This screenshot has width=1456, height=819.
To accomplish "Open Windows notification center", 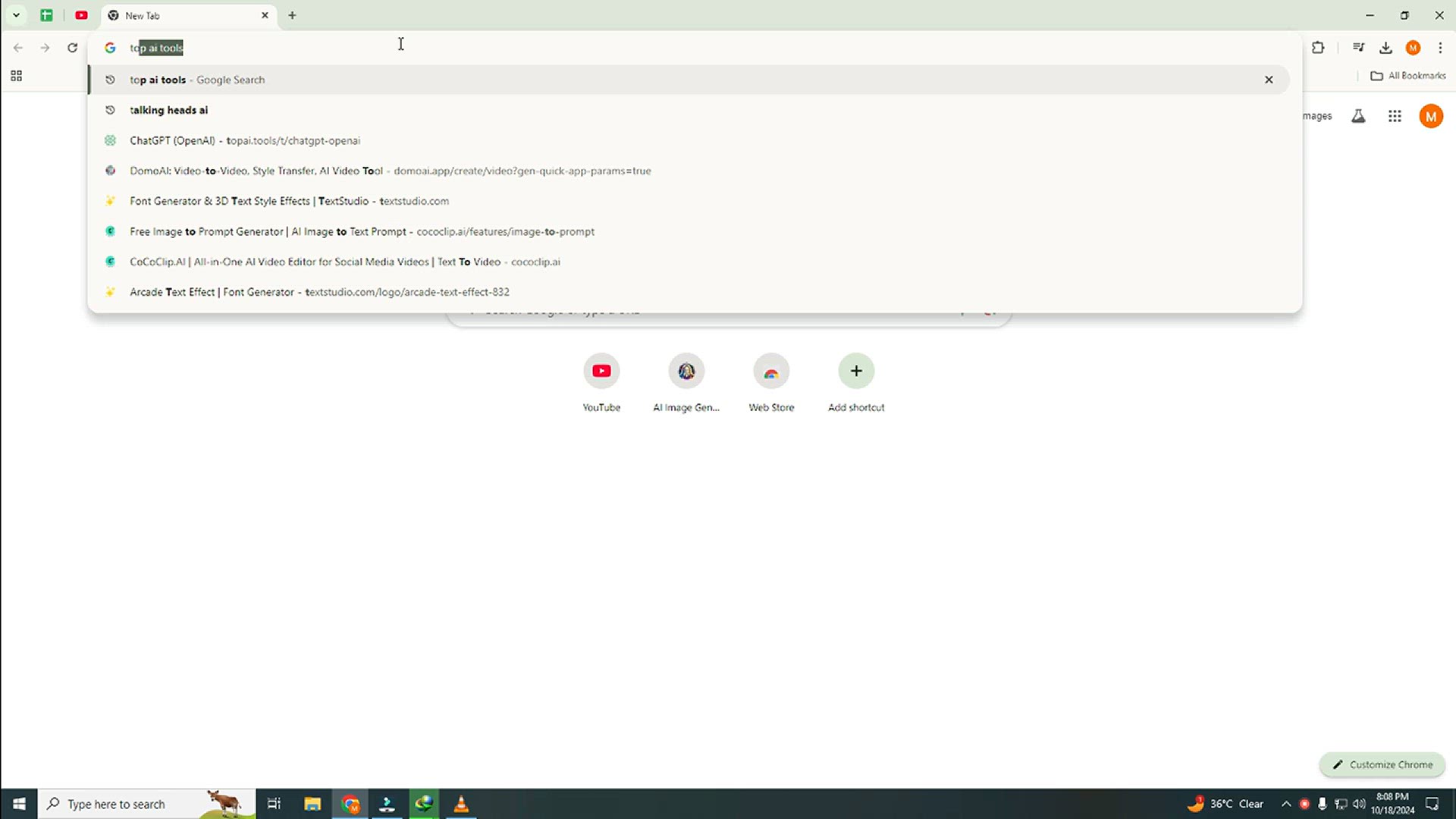I will [x=1432, y=804].
